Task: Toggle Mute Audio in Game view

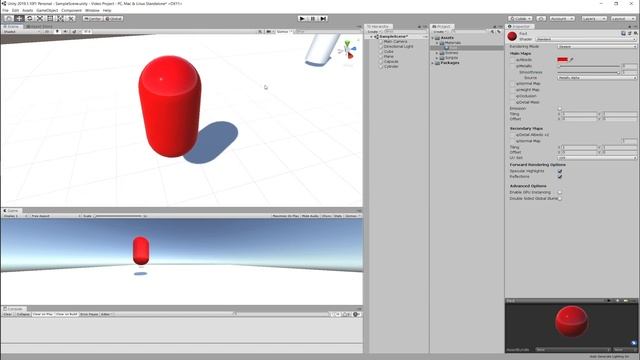Action: click(x=310, y=216)
